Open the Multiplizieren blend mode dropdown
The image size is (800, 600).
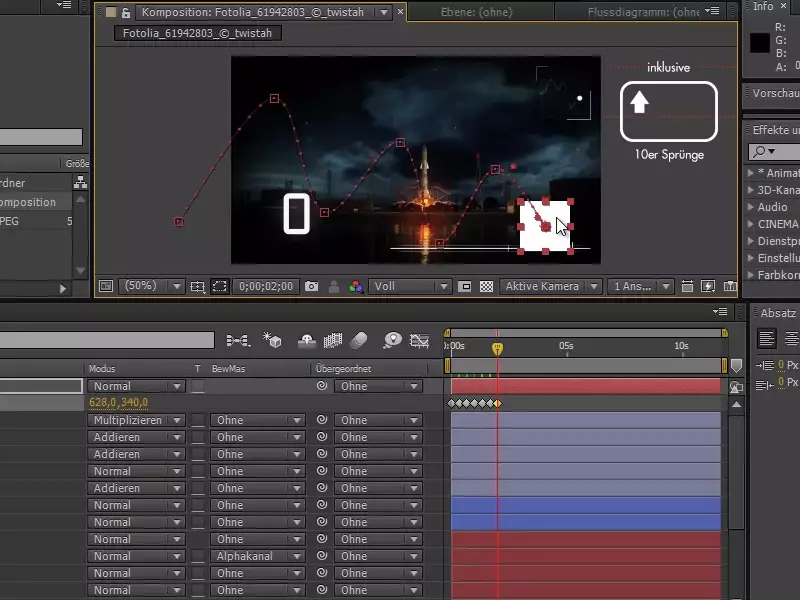(x=137, y=421)
